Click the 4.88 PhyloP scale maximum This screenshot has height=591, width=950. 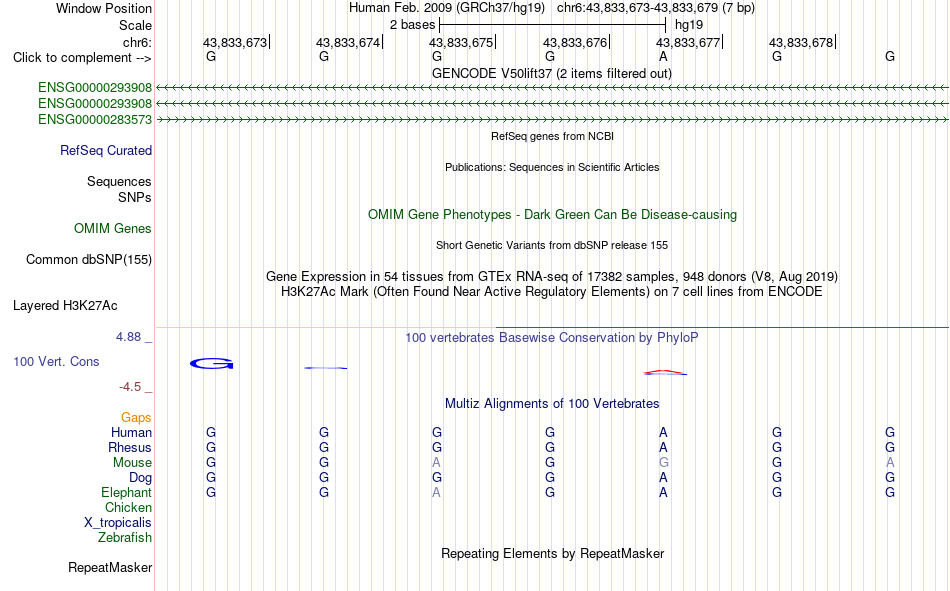128,337
